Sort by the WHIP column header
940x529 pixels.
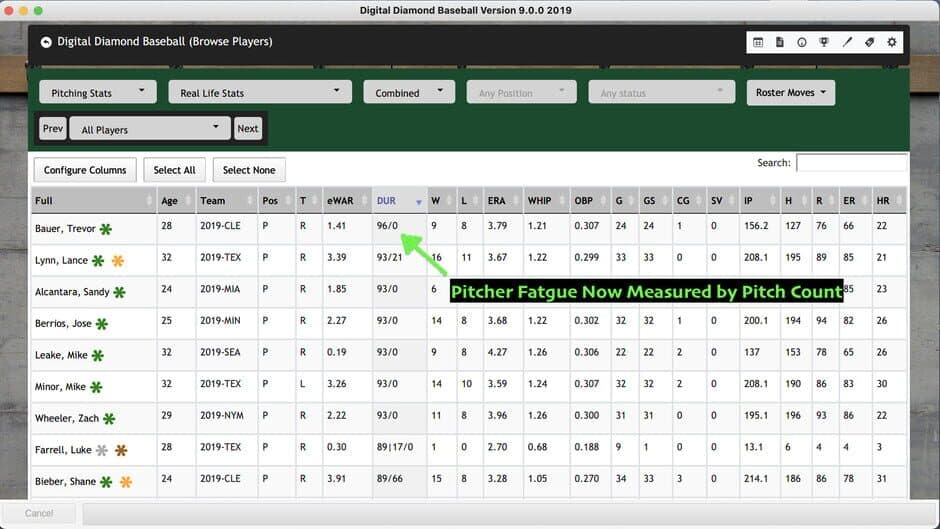pyautogui.click(x=547, y=200)
